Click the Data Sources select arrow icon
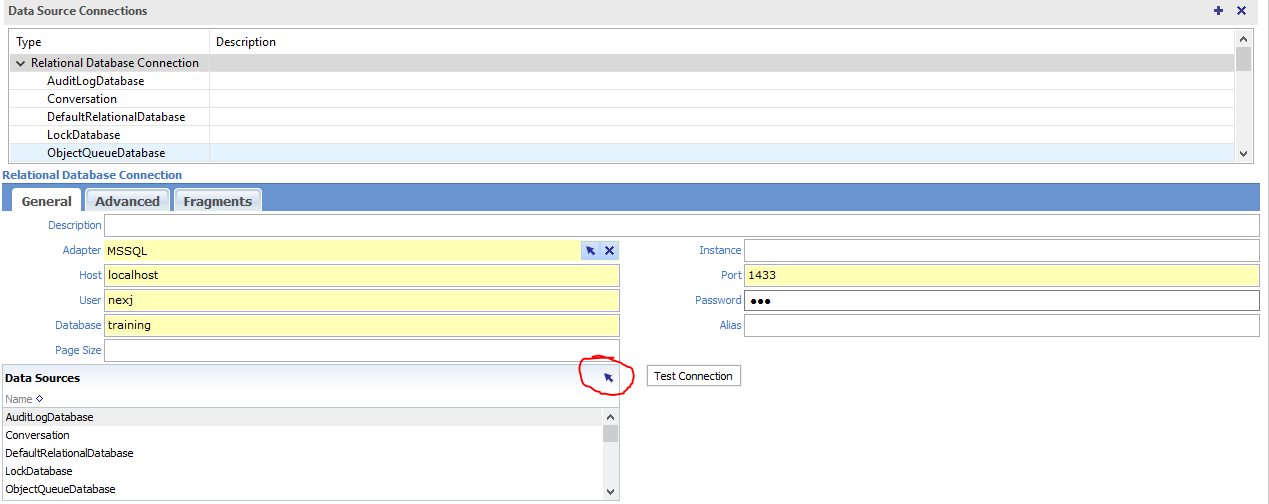The image size is (1269, 504). coord(608,378)
